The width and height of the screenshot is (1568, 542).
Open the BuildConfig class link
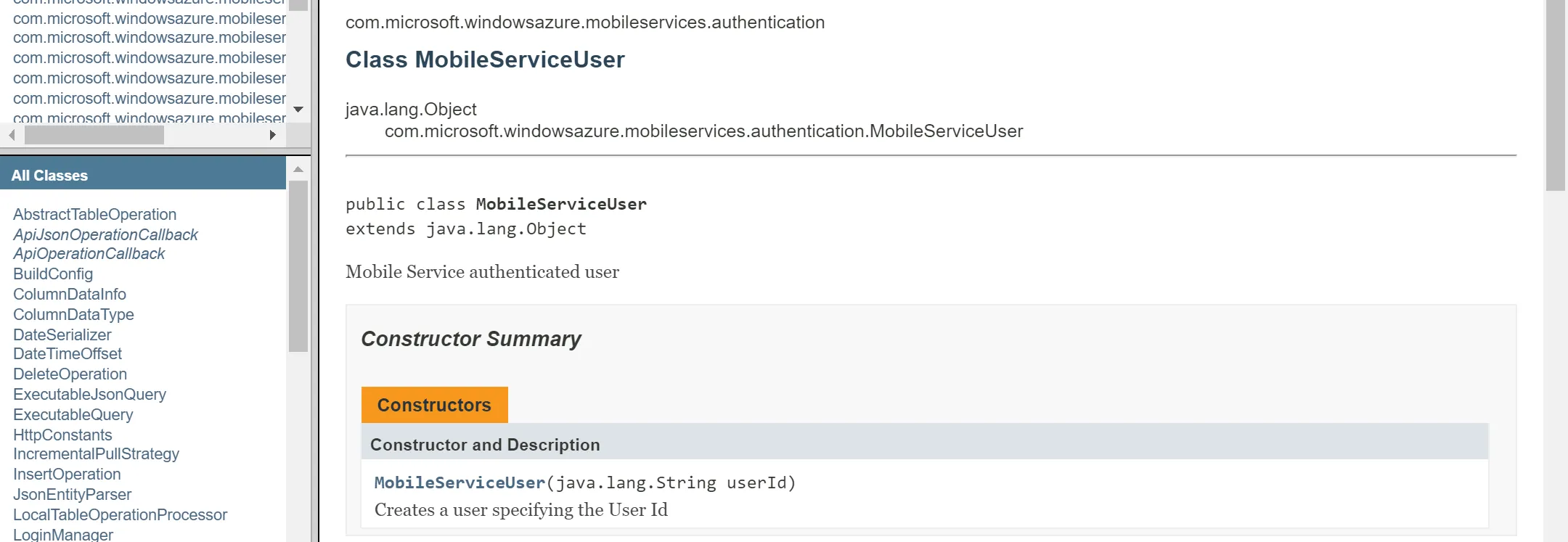(53, 274)
